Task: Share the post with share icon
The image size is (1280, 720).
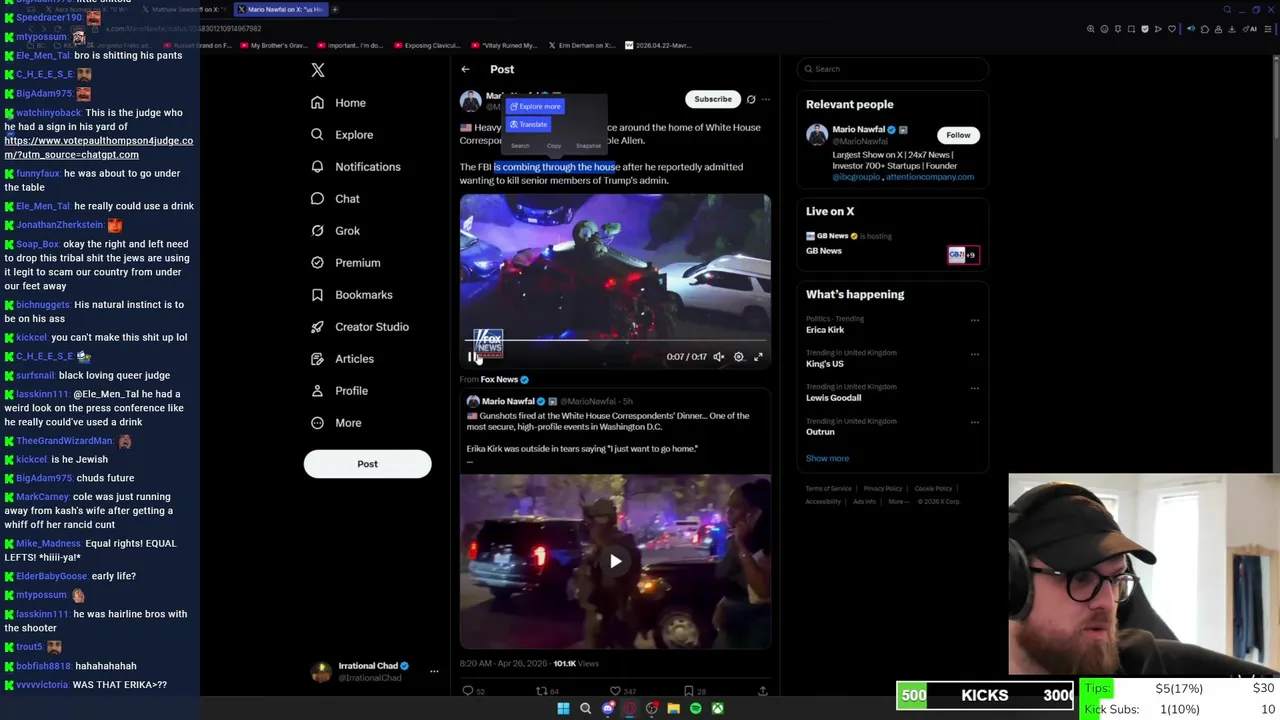Action: (762, 691)
